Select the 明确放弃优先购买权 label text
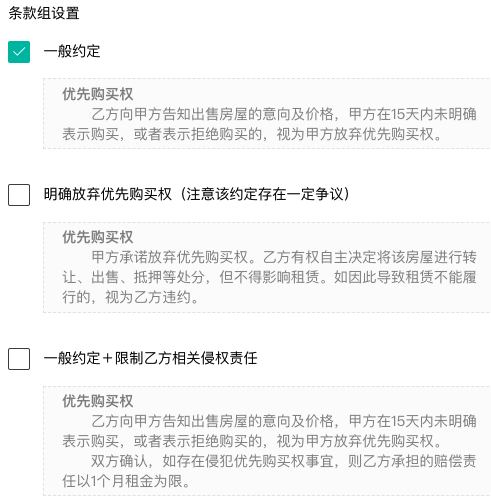This screenshot has height=500, width=491. coord(108,194)
